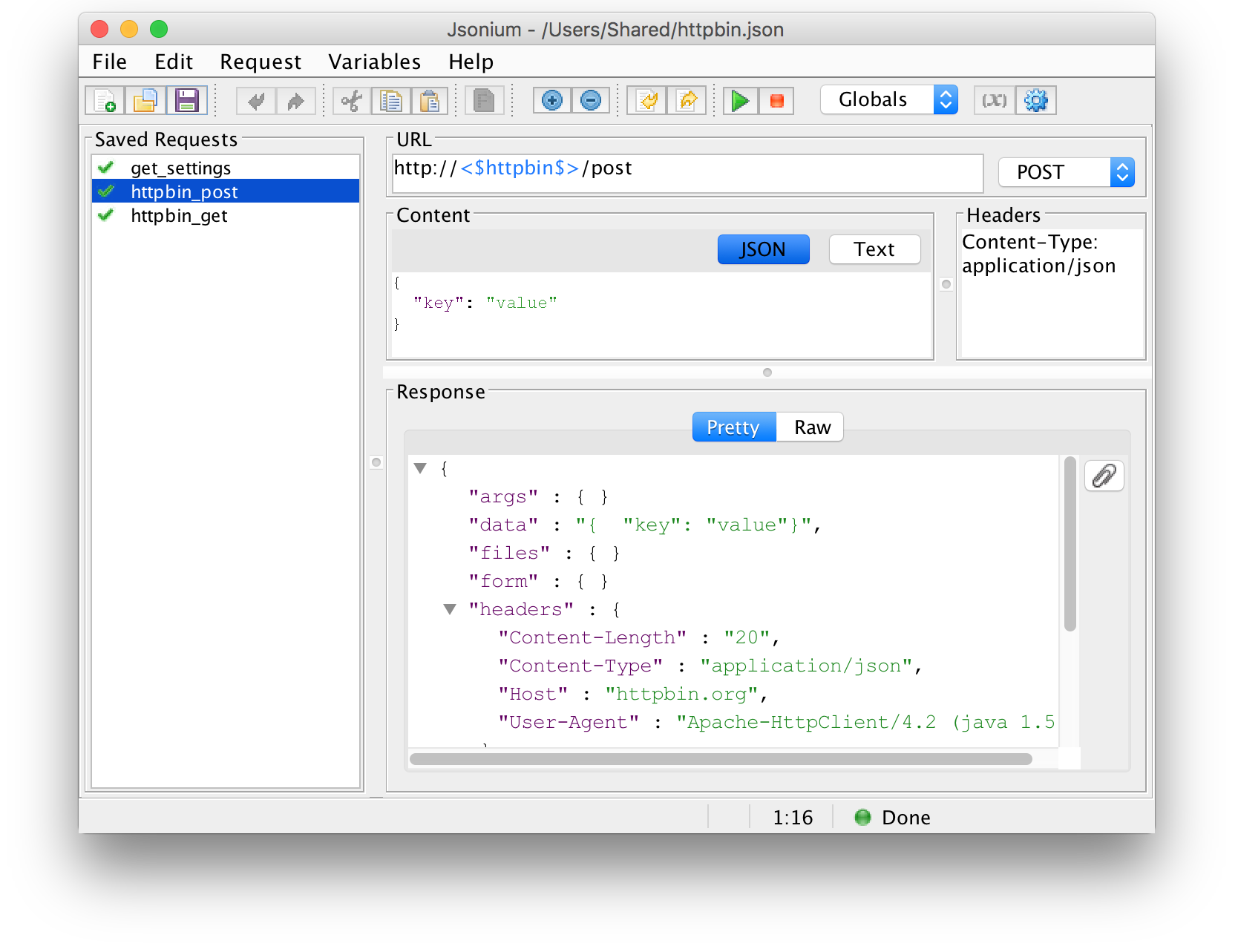Viewport: 1238px width, 952px height.
Task: Open the Variables menu
Action: [375, 62]
